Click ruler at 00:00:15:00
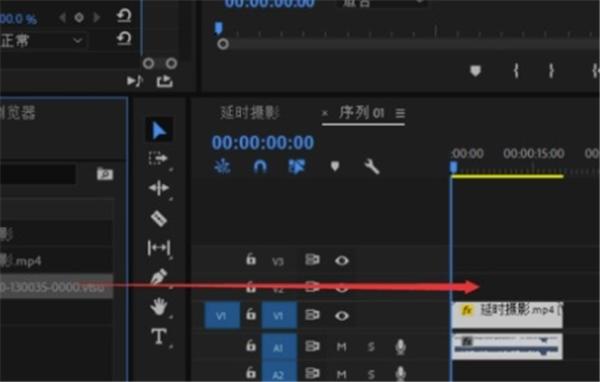This screenshot has height=382, width=600. [533, 153]
